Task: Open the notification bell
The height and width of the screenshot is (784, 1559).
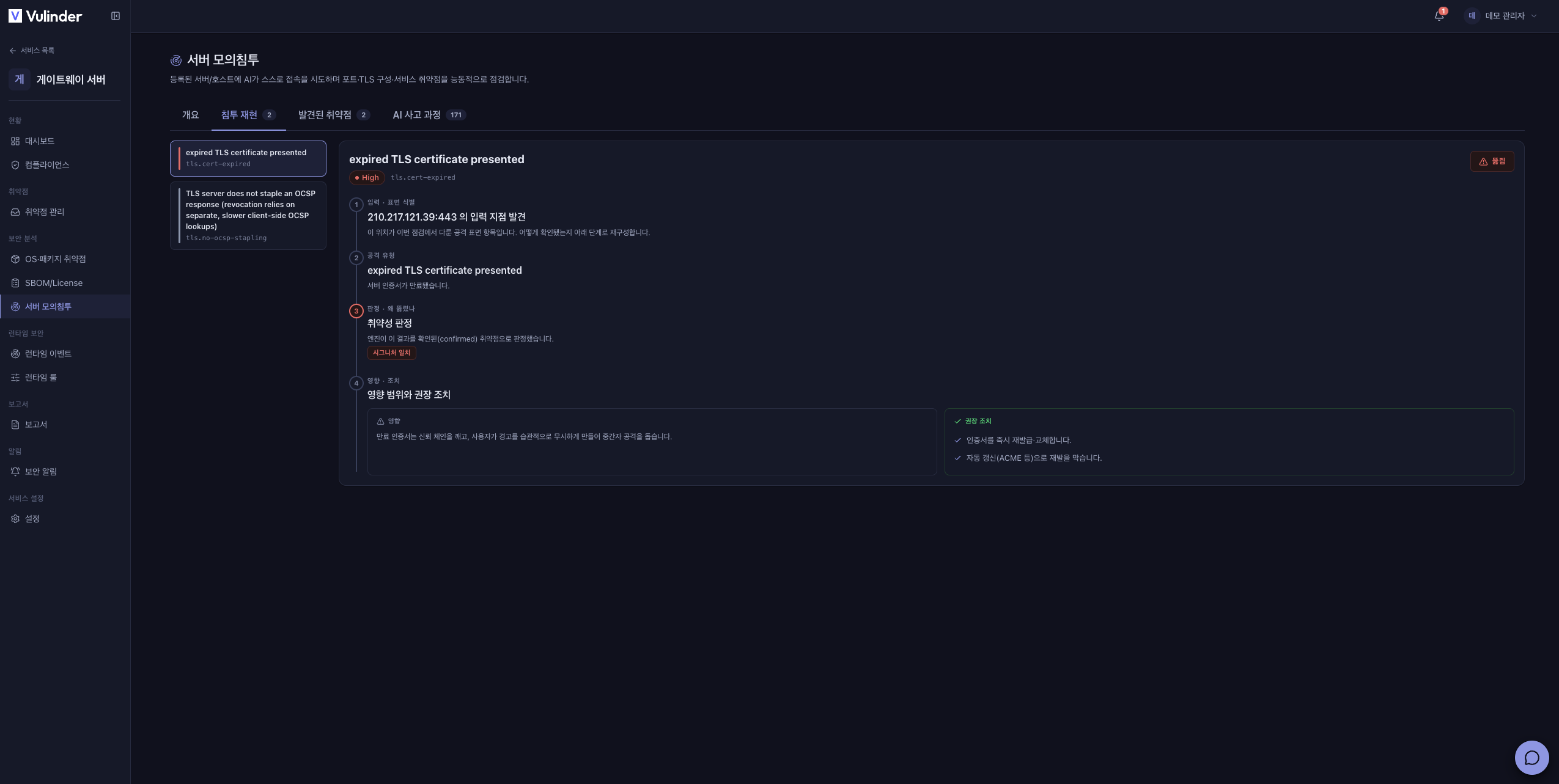Action: [x=1439, y=16]
